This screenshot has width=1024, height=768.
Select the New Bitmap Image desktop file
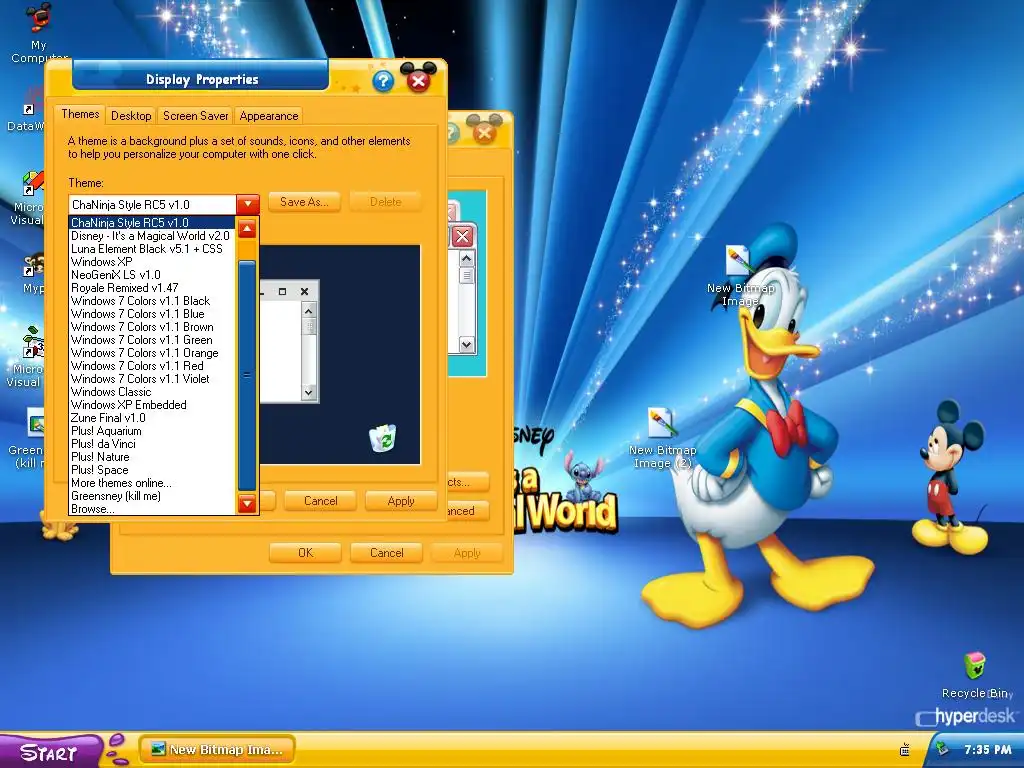740,275
